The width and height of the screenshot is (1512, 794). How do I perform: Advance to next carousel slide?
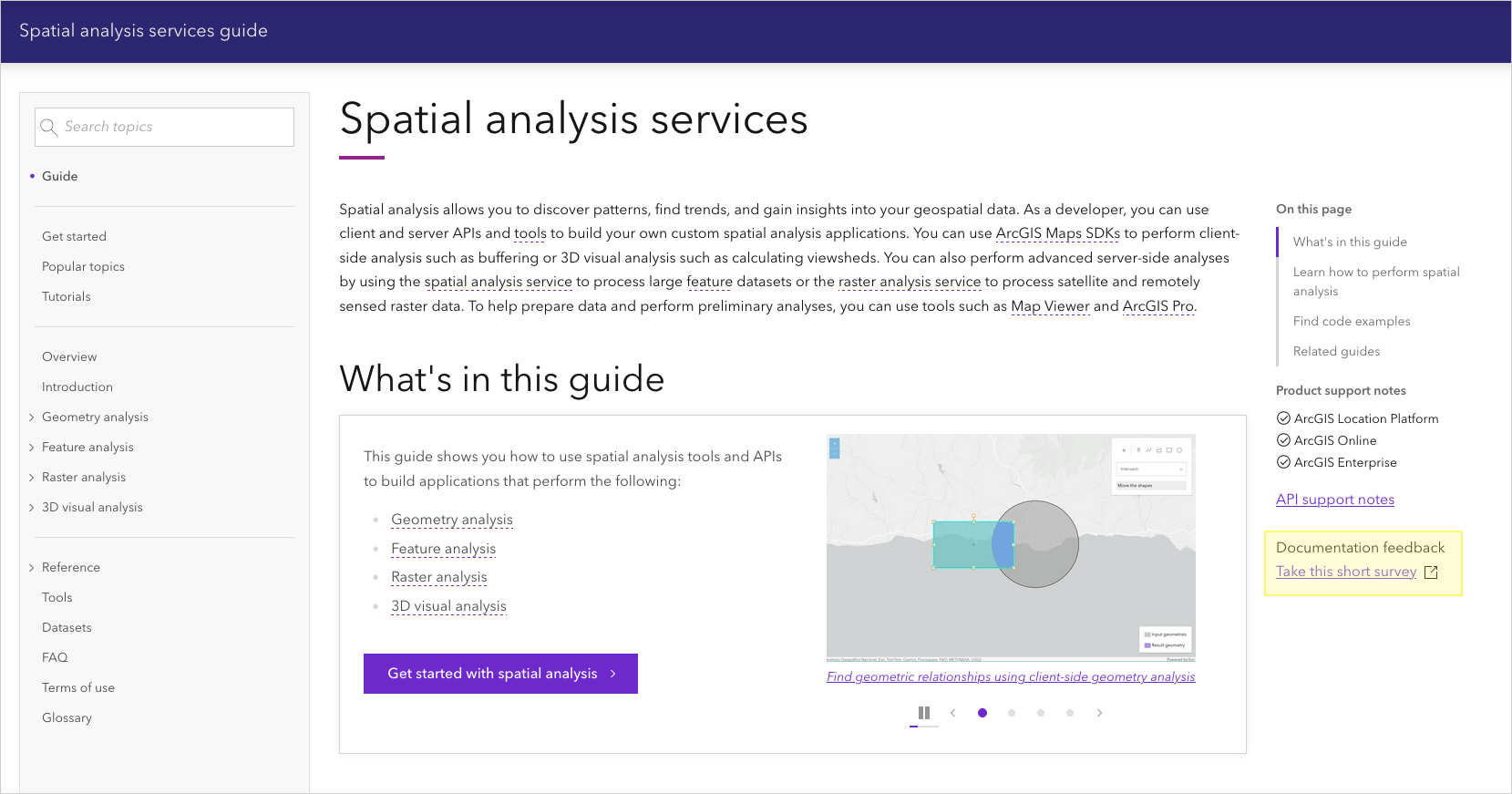coord(1099,713)
